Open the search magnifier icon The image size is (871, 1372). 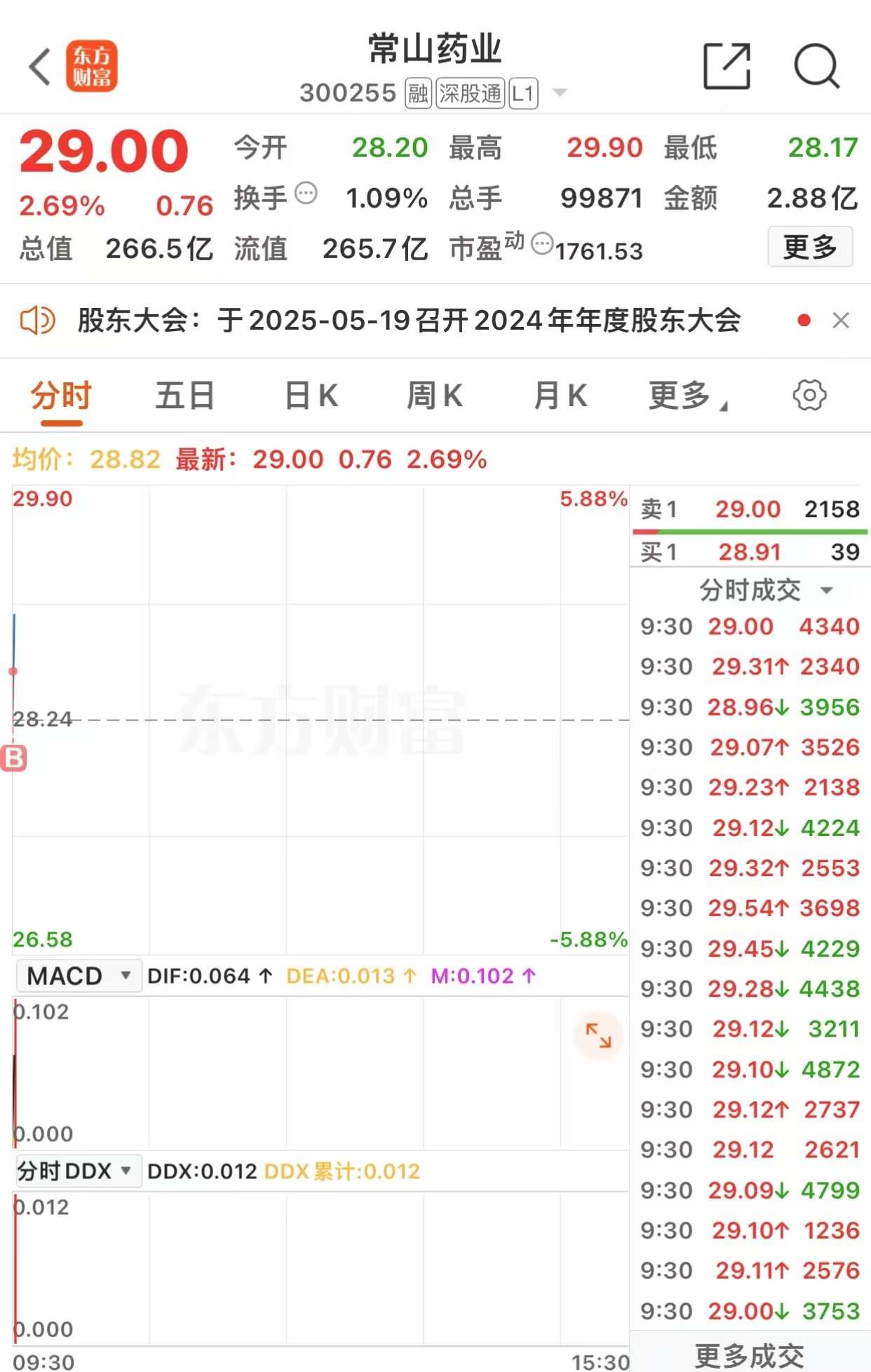coord(817,67)
